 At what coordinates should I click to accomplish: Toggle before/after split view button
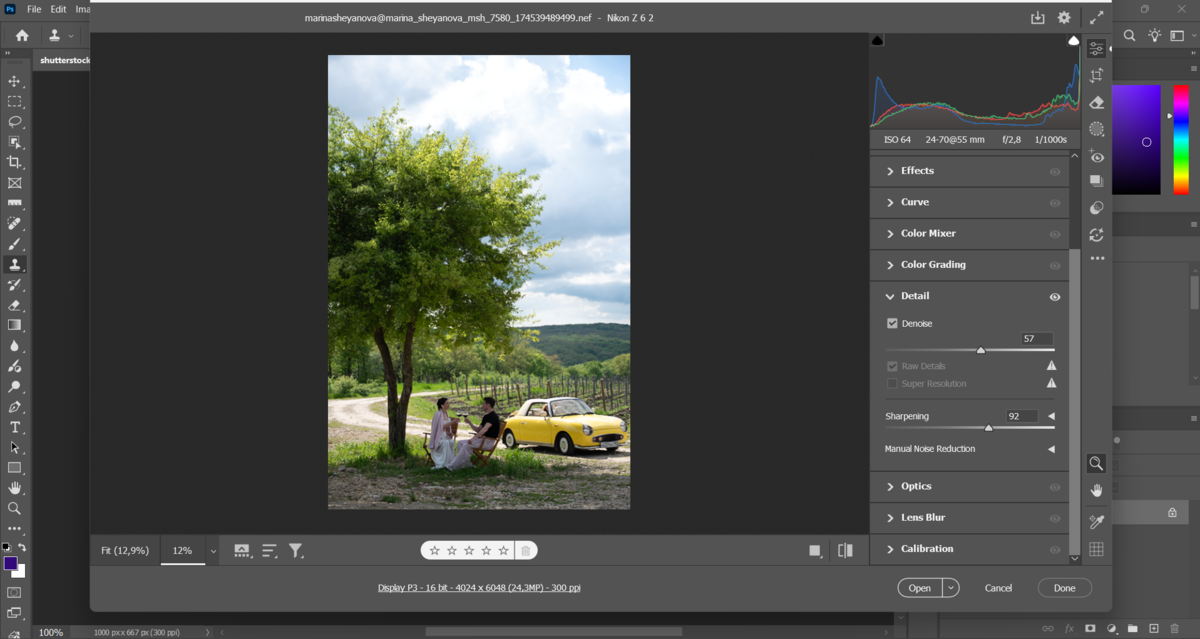pos(845,550)
